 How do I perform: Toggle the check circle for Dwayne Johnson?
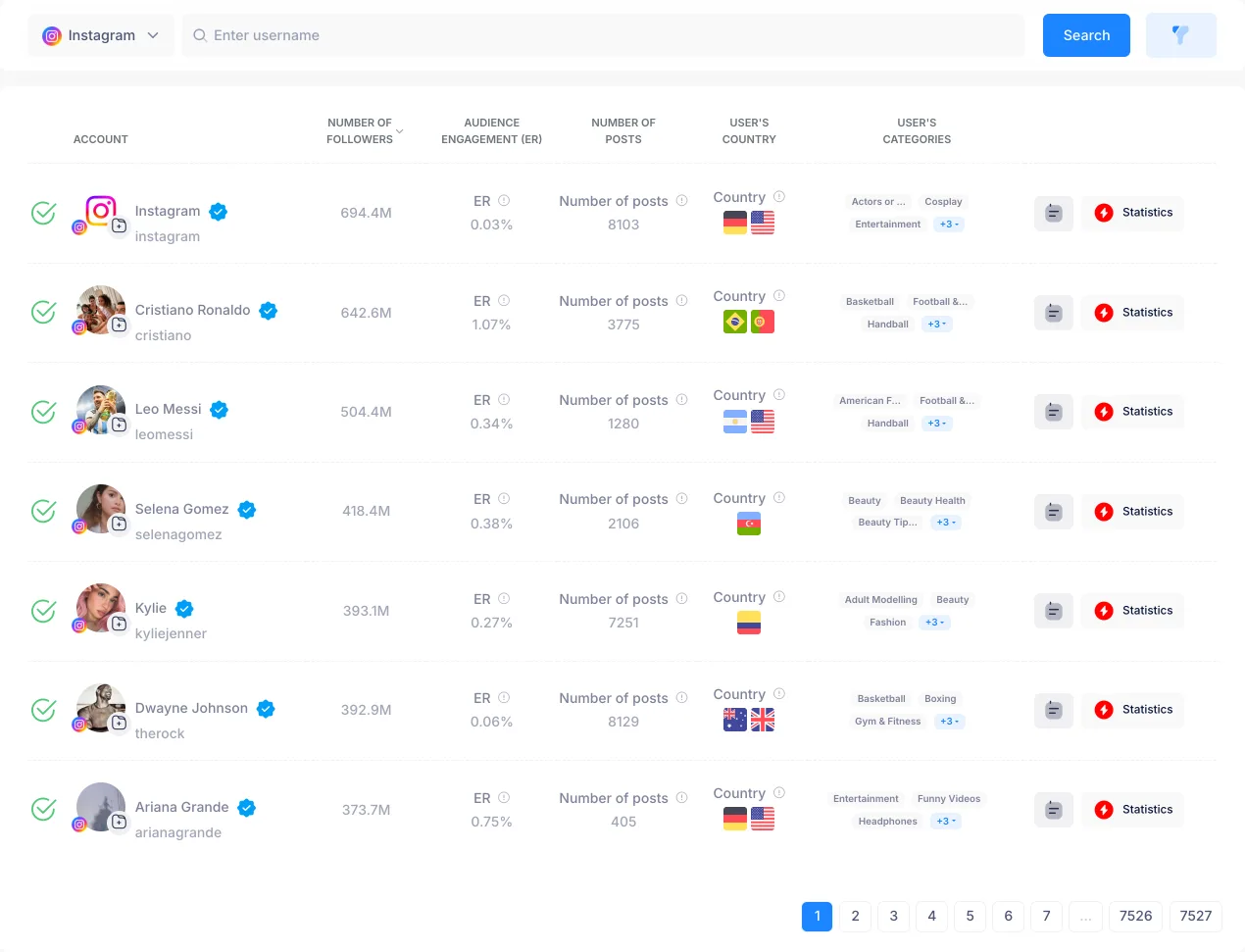tap(43, 710)
